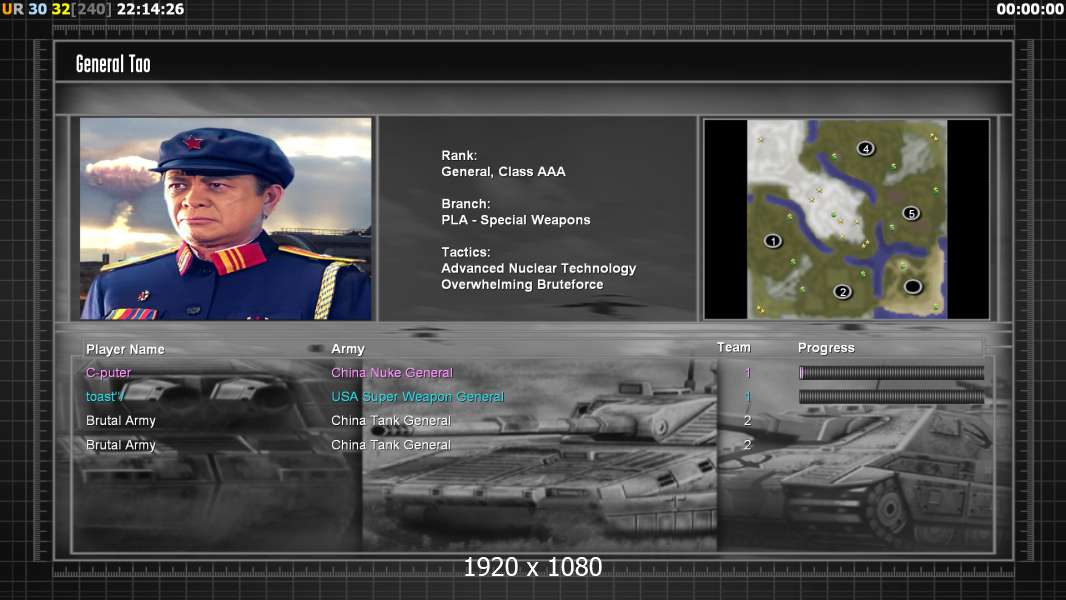Click toast's loading progress bar

[891, 397]
